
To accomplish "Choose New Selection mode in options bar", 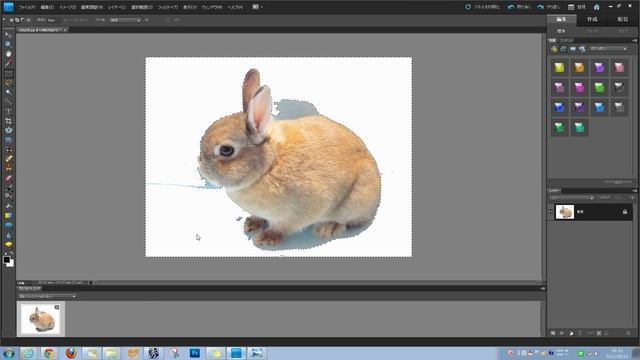I will pyautogui.click(x=12, y=20).
